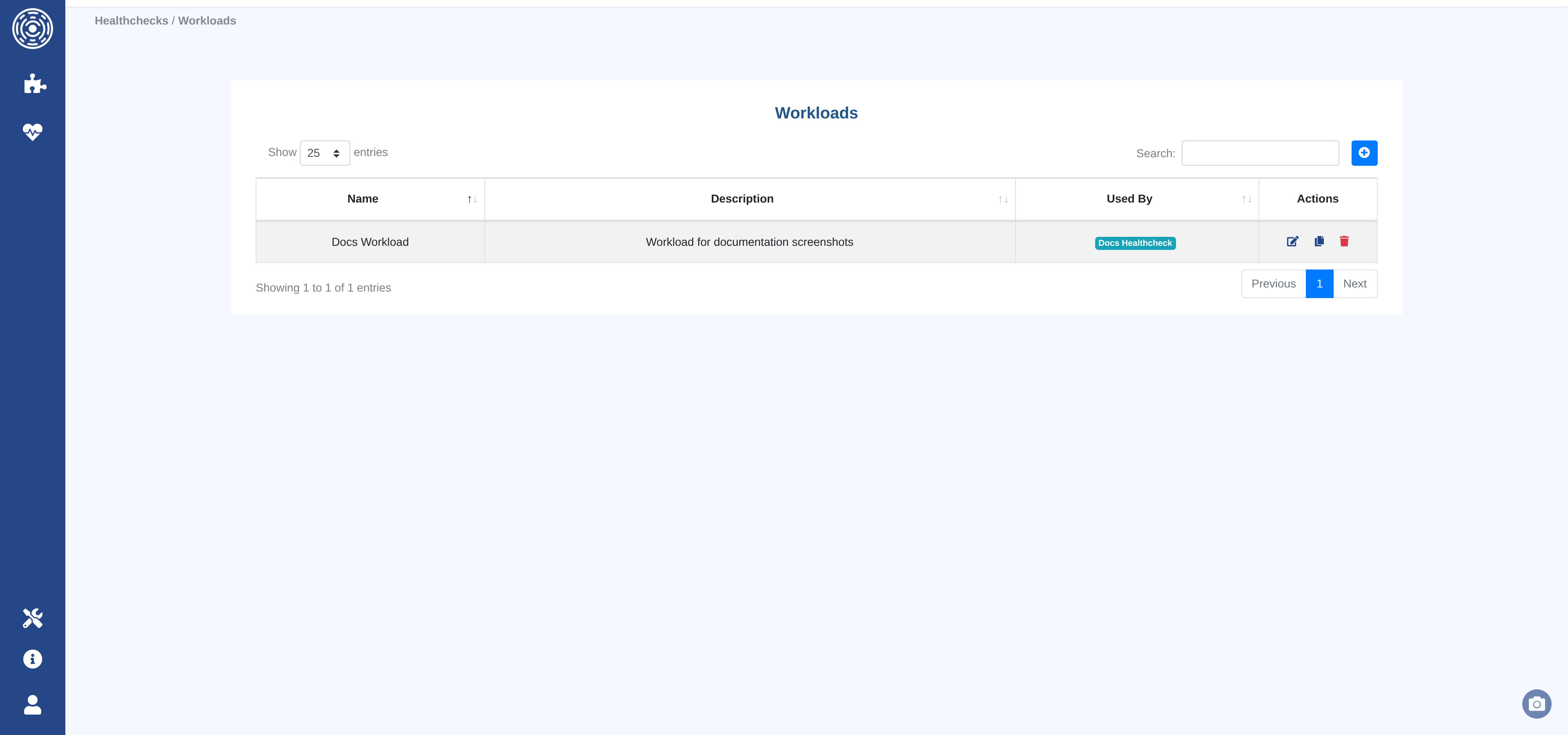Open the user profile sidebar icon
Viewport: 1568px width, 735px height.
point(32,704)
